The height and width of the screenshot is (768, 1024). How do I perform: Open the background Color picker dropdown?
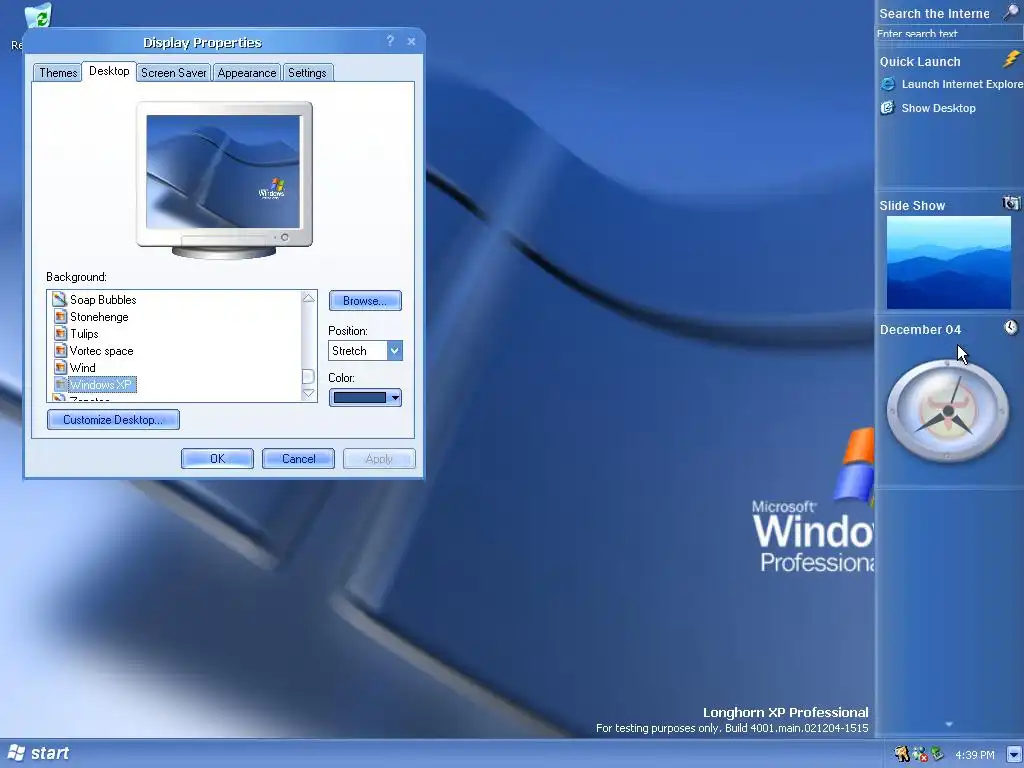[x=365, y=397]
